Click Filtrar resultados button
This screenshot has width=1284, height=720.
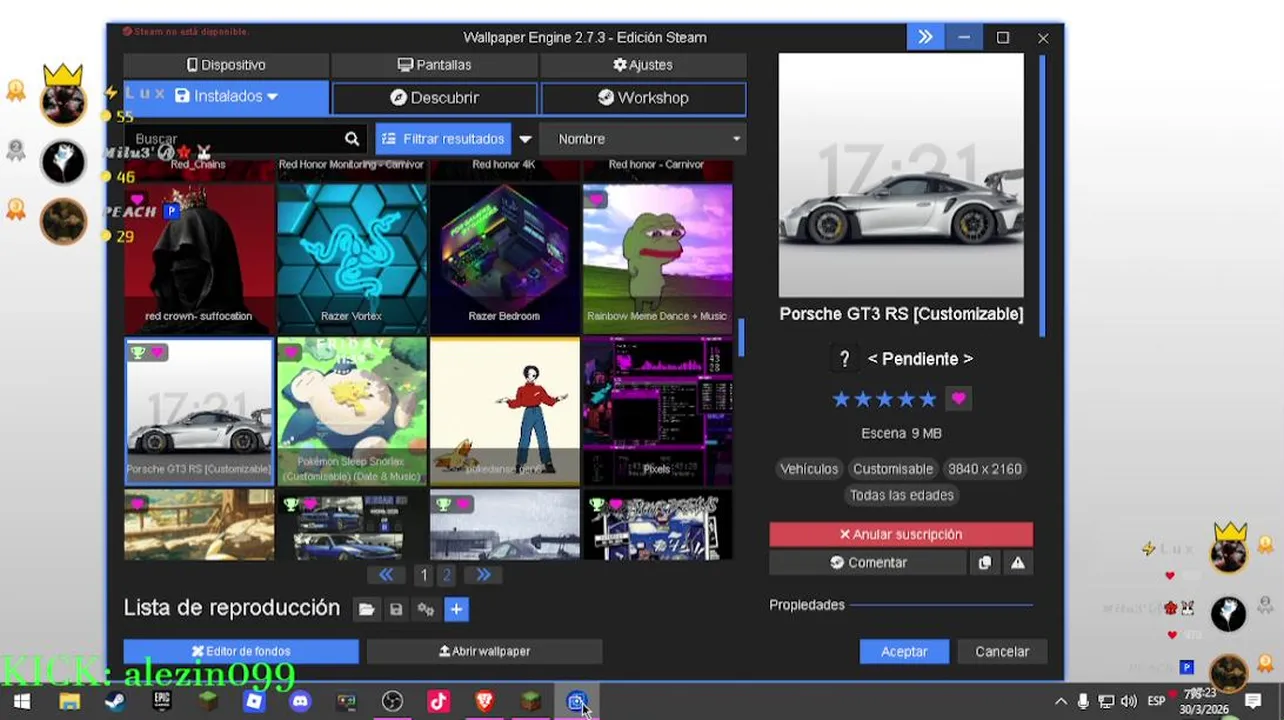click(x=443, y=139)
